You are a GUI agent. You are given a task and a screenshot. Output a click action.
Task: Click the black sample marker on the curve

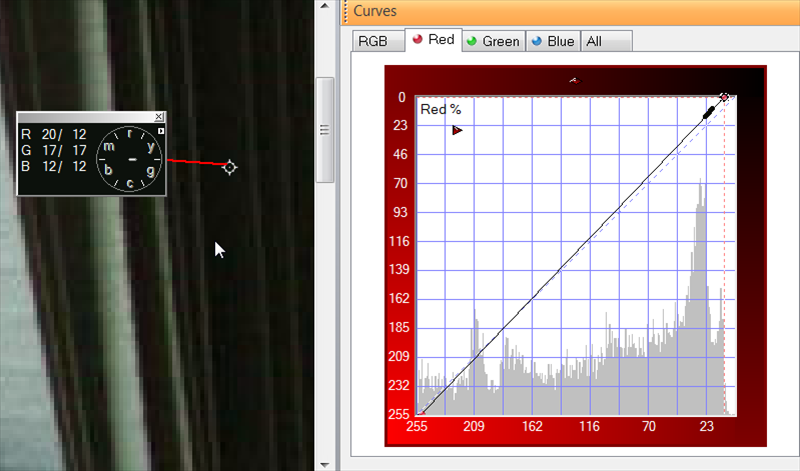(x=708, y=113)
